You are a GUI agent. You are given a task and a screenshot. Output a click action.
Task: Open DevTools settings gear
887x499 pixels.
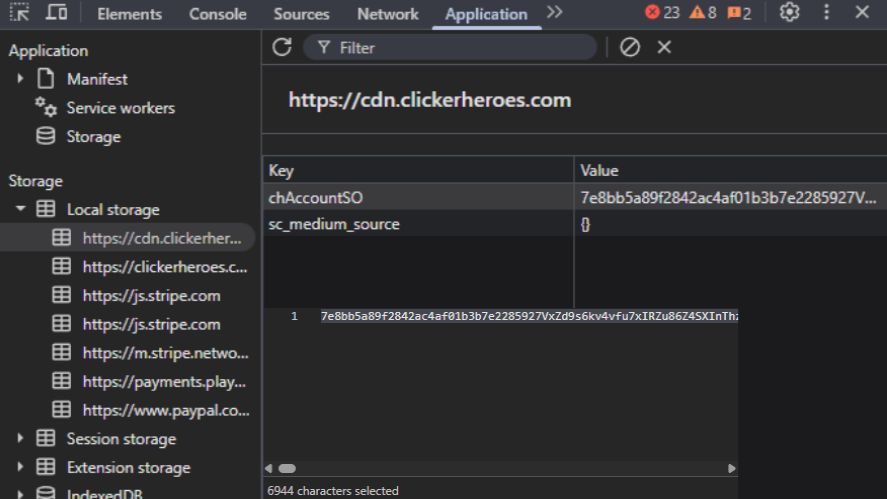[789, 12]
